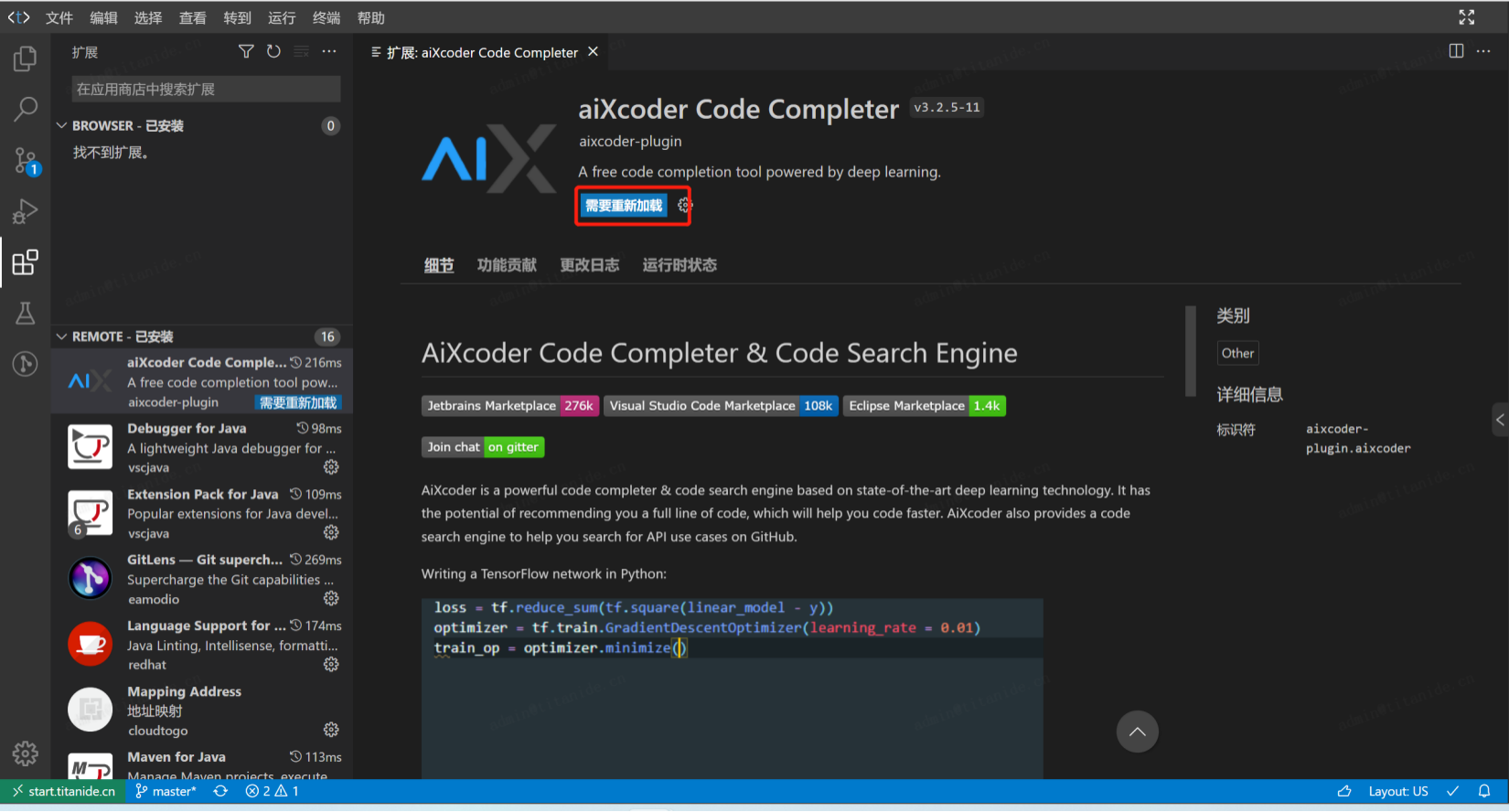
Task: Open problems errors and warnings indicator
Action: tap(272, 791)
